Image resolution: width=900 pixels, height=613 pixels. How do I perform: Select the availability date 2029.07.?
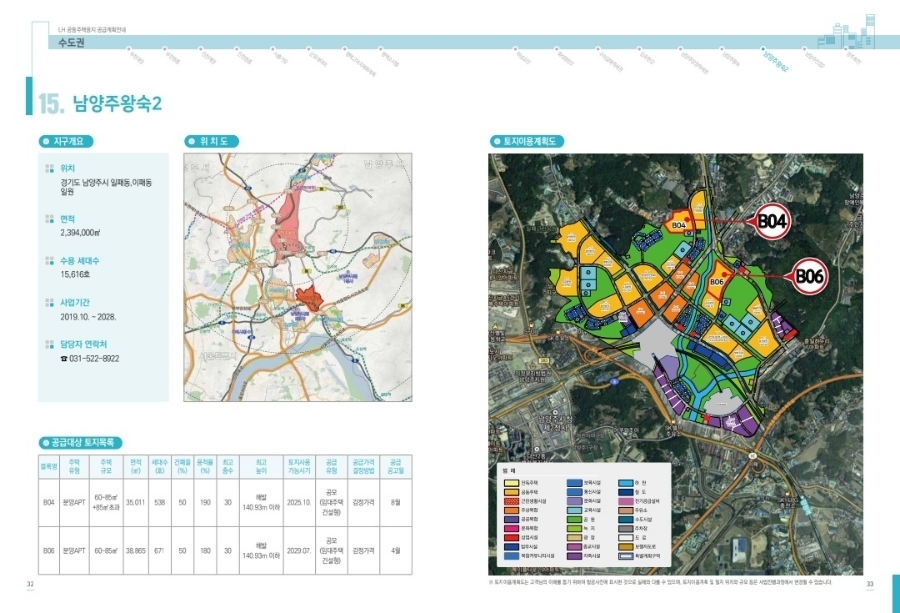[x=299, y=551]
